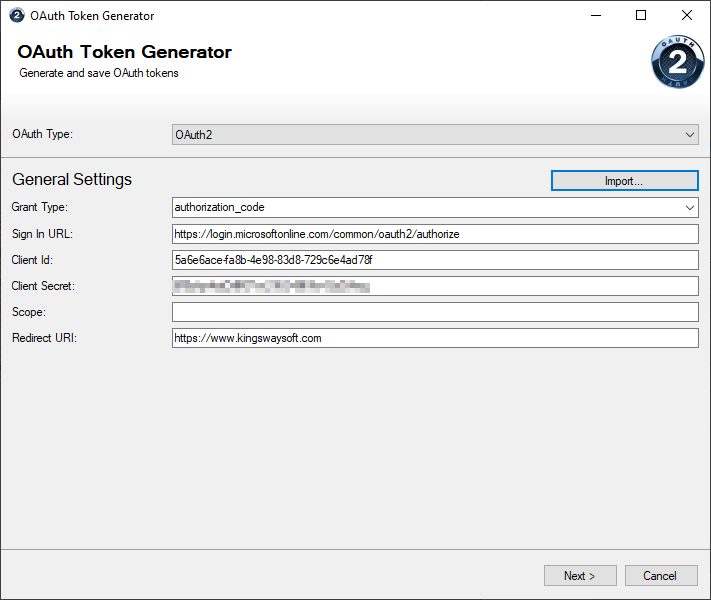Cancel the OAuth token wizard

click(x=661, y=576)
